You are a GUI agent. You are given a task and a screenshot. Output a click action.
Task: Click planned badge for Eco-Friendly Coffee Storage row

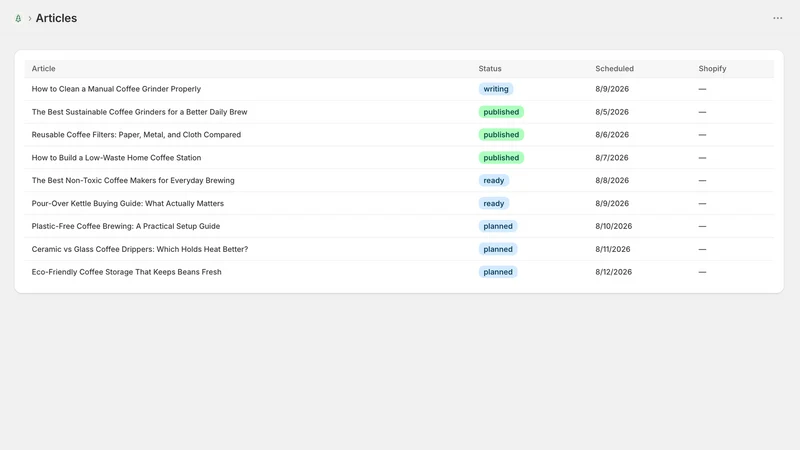coord(498,272)
